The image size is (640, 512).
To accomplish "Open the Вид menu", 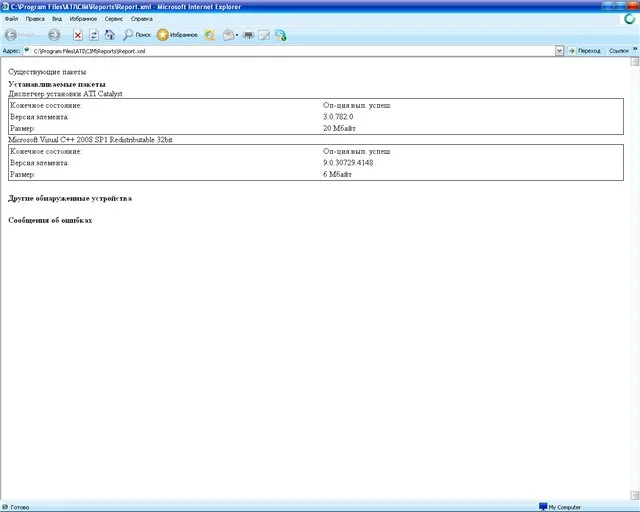I will click(57, 19).
